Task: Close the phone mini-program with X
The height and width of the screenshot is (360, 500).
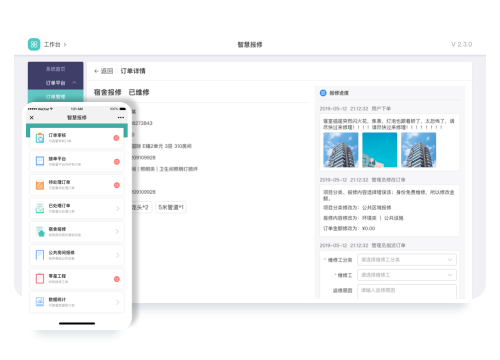Action: (32, 118)
